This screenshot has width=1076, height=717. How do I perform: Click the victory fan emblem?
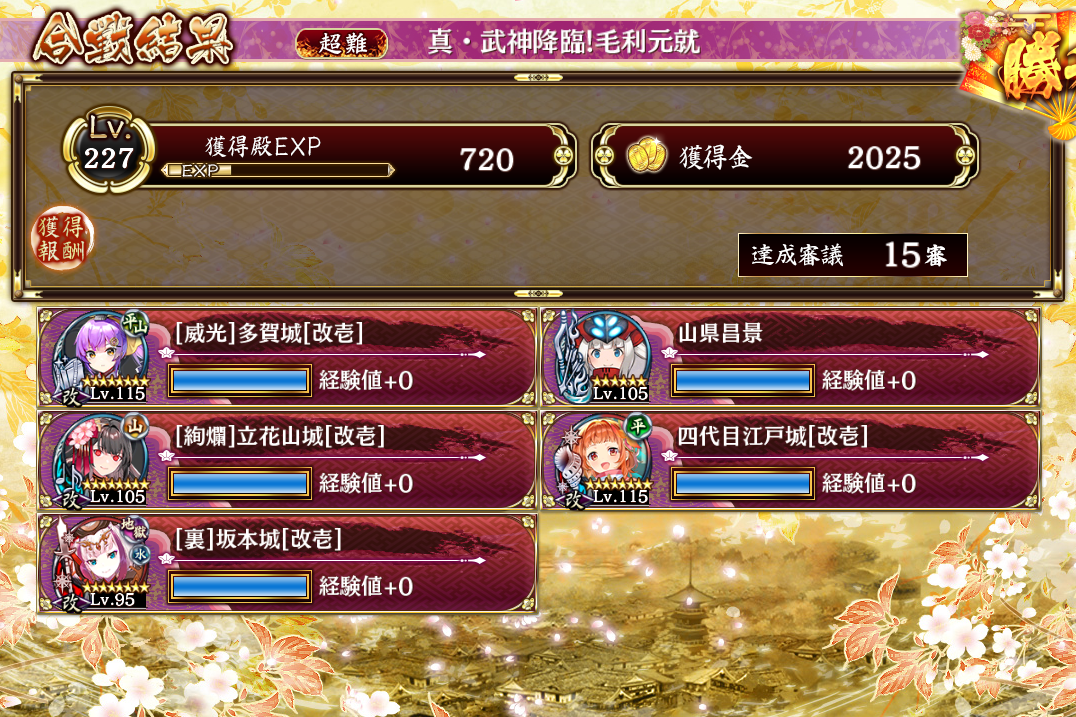pyautogui.click(x=1020, y=69)
